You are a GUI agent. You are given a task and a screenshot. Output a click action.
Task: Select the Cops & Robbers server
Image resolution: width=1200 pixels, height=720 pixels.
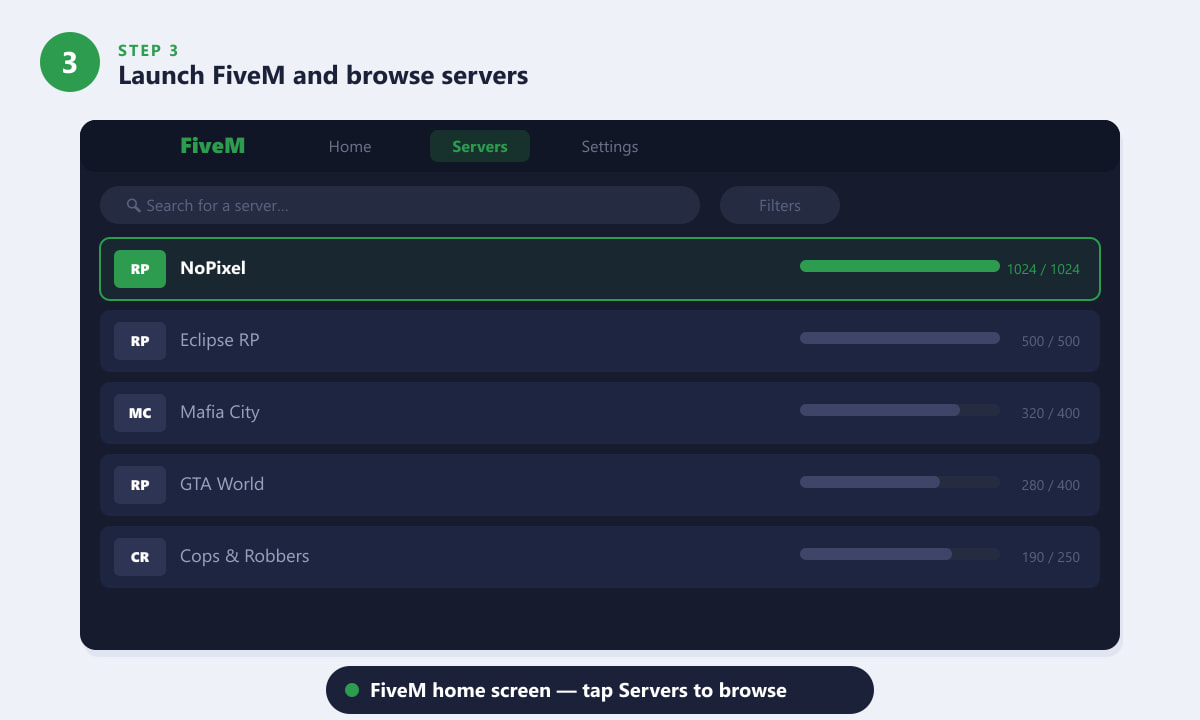tap(600, 557)
